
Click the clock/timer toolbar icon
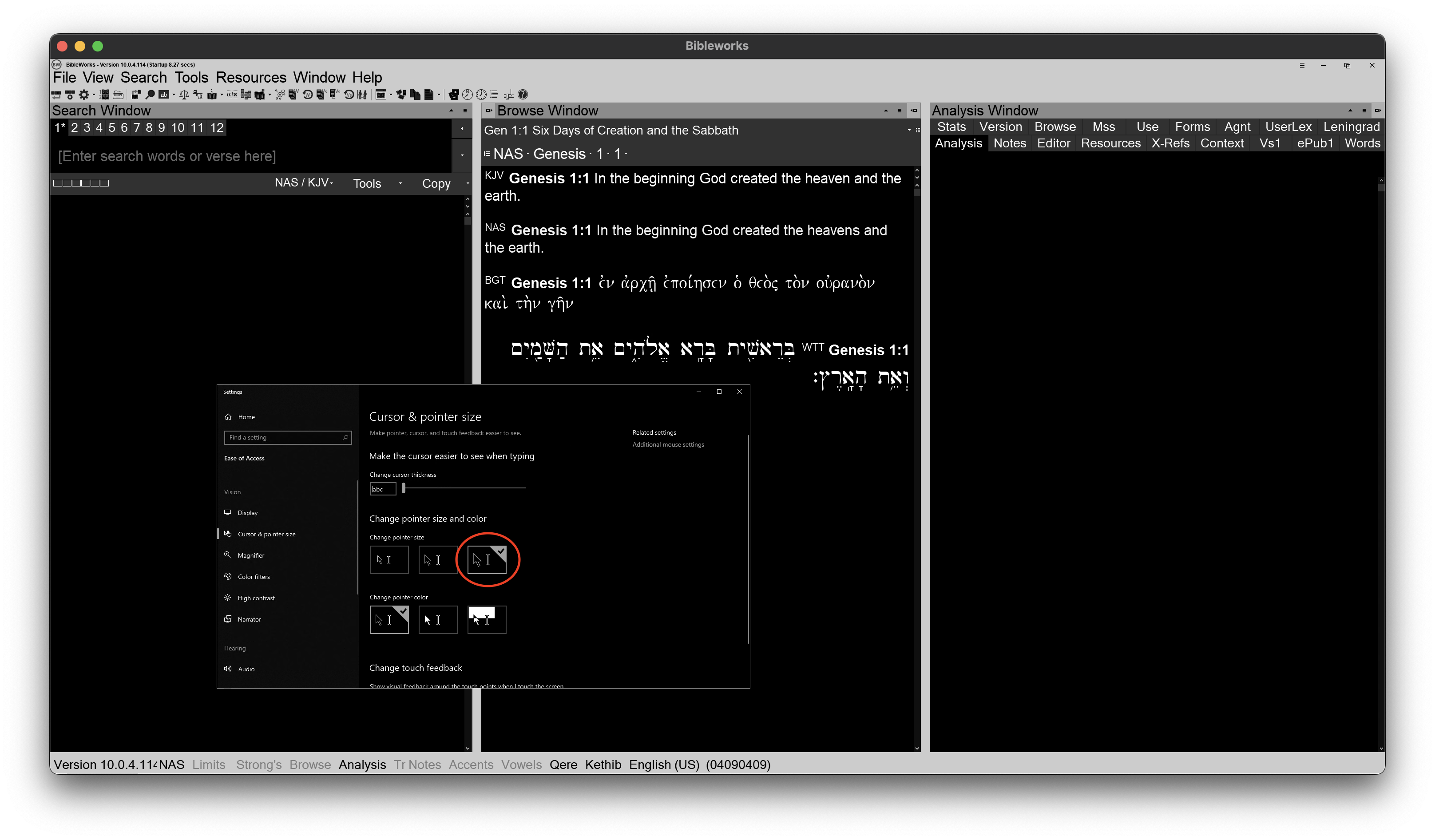tap(481, 95)
